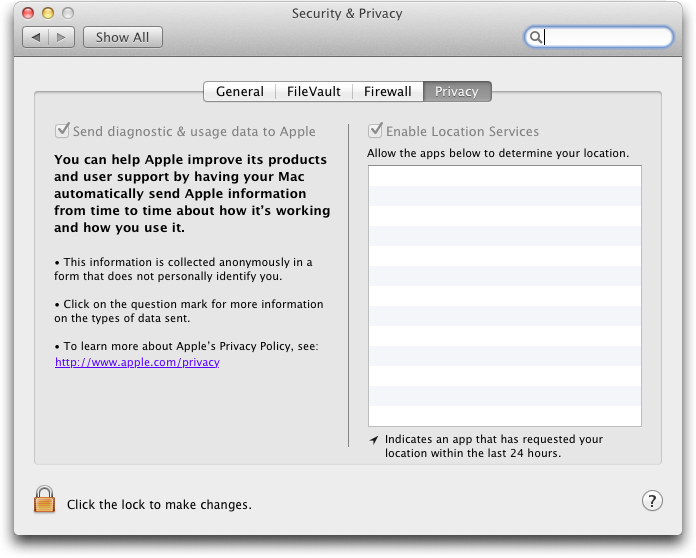The height and width of the screenshot is (558, 696).
Task: Focus the search input field
Action: point(599,37)
